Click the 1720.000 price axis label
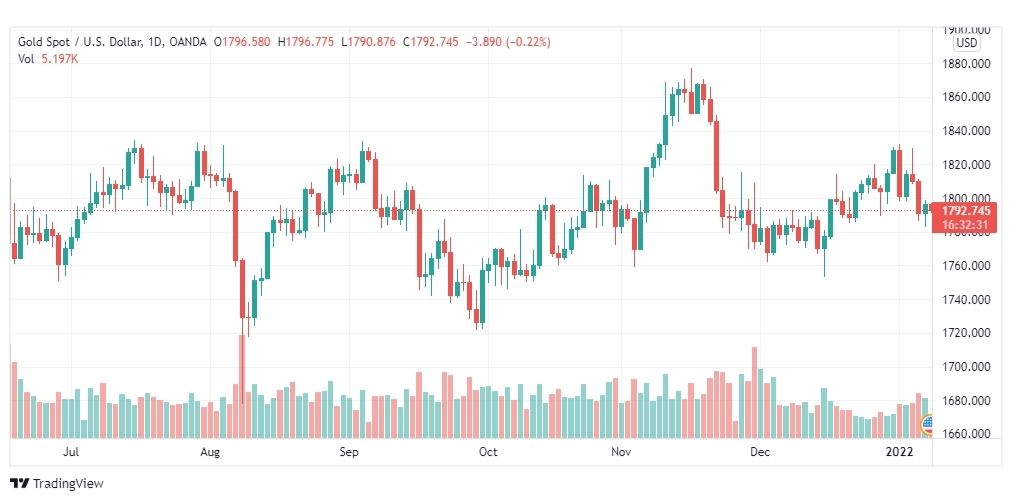 966,333
